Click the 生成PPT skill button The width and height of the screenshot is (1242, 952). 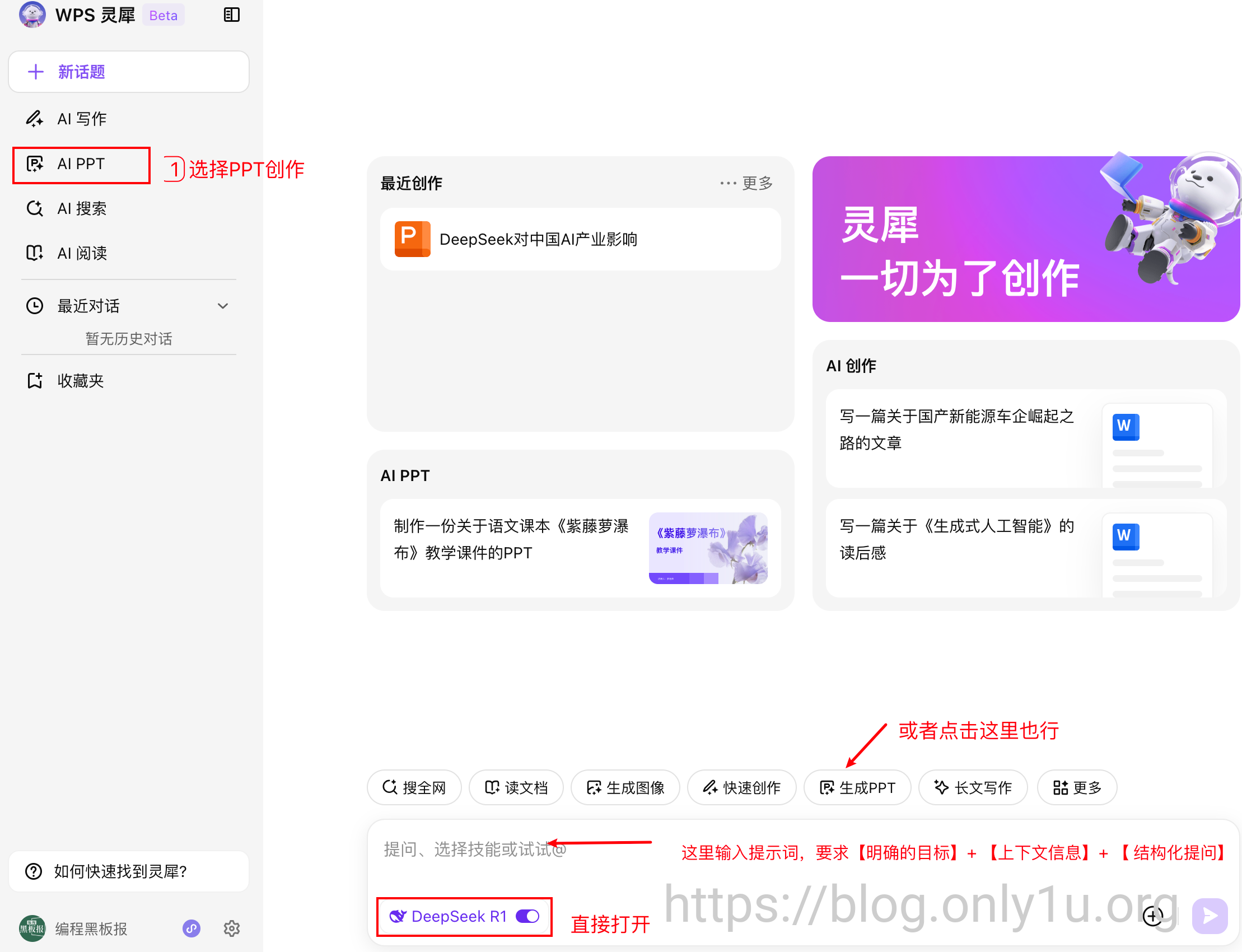857,787
